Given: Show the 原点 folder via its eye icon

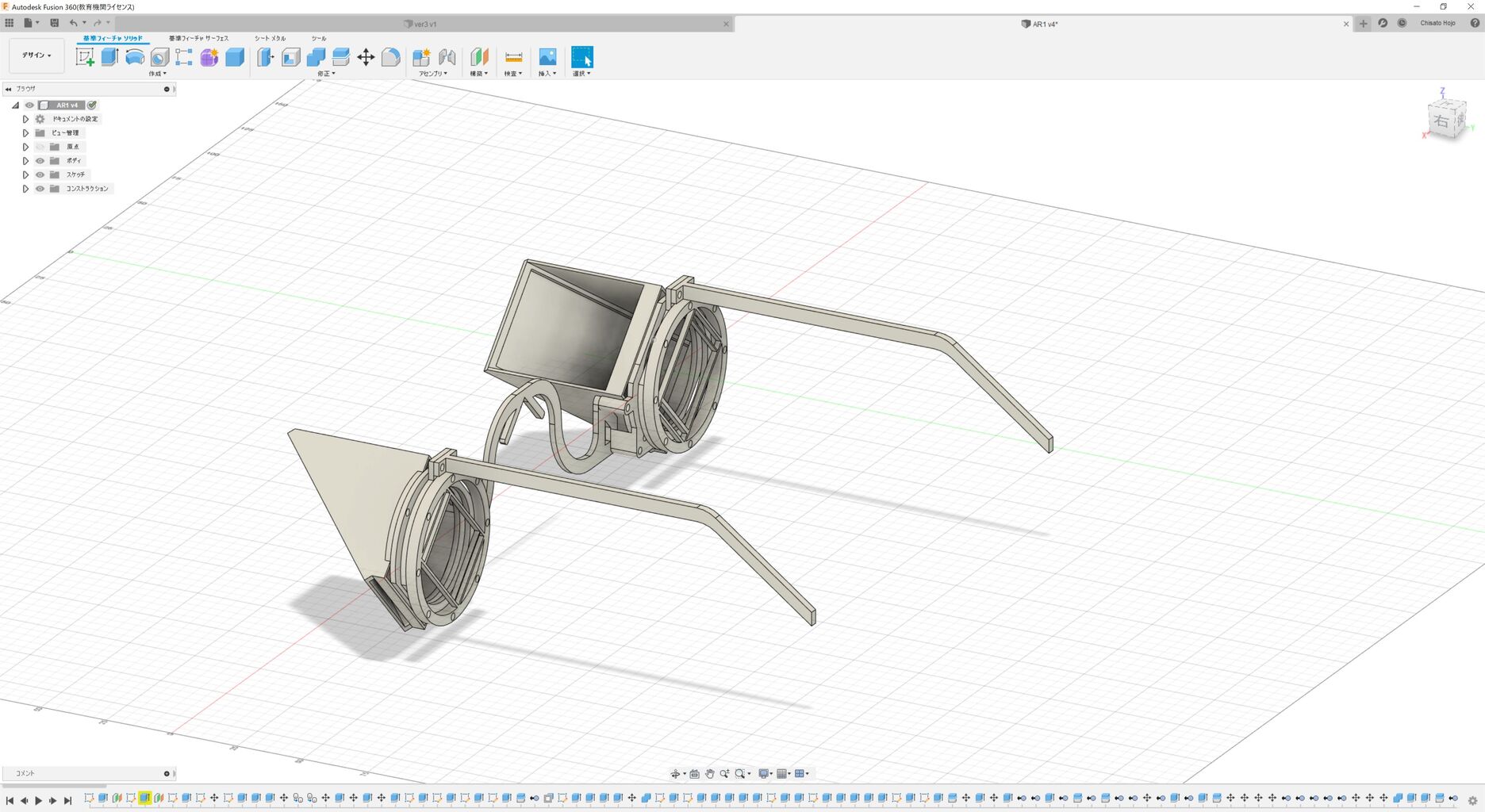Looking at the screenshot, I should (40, 147).
